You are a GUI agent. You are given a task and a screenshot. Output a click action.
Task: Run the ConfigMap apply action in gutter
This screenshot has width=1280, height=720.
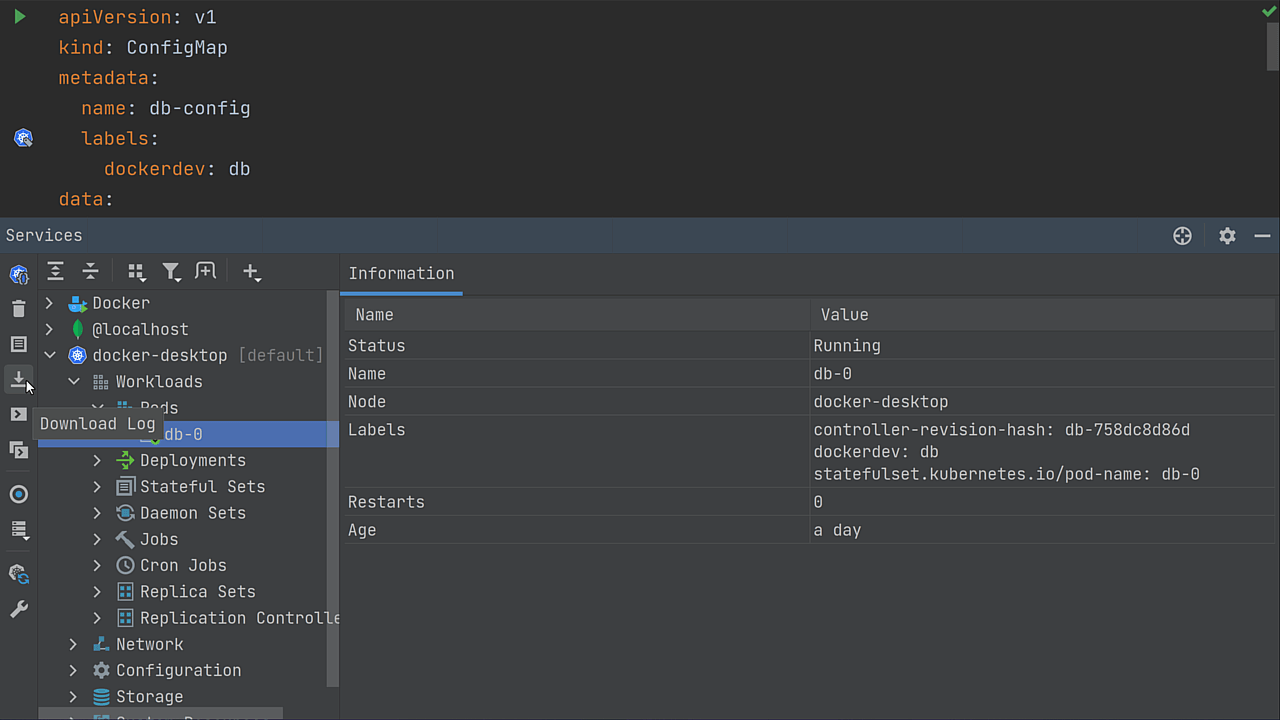pos(19,16)
